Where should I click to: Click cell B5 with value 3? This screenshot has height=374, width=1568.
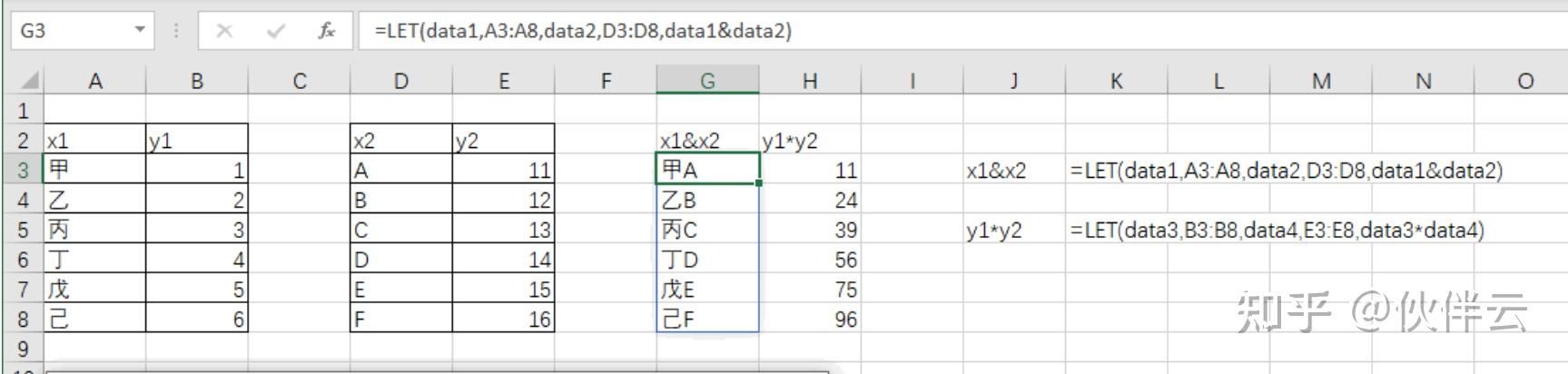196,230
